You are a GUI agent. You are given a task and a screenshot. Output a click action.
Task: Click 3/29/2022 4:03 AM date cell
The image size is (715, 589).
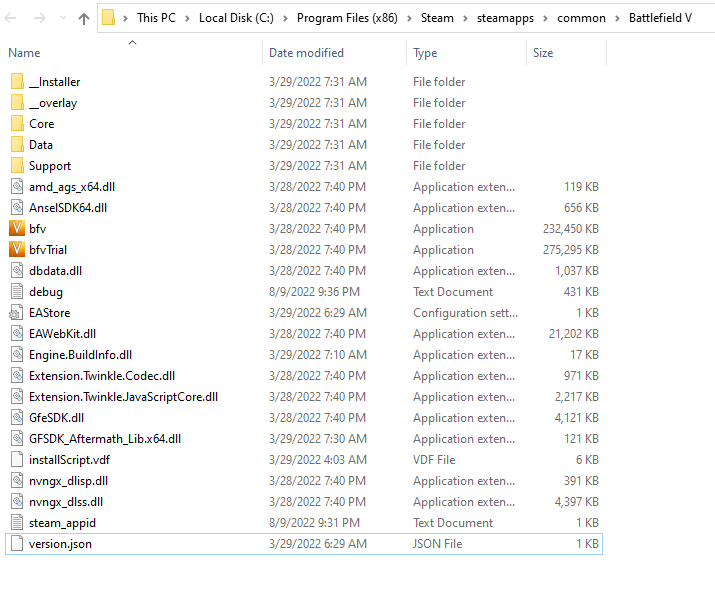(318, 460)
